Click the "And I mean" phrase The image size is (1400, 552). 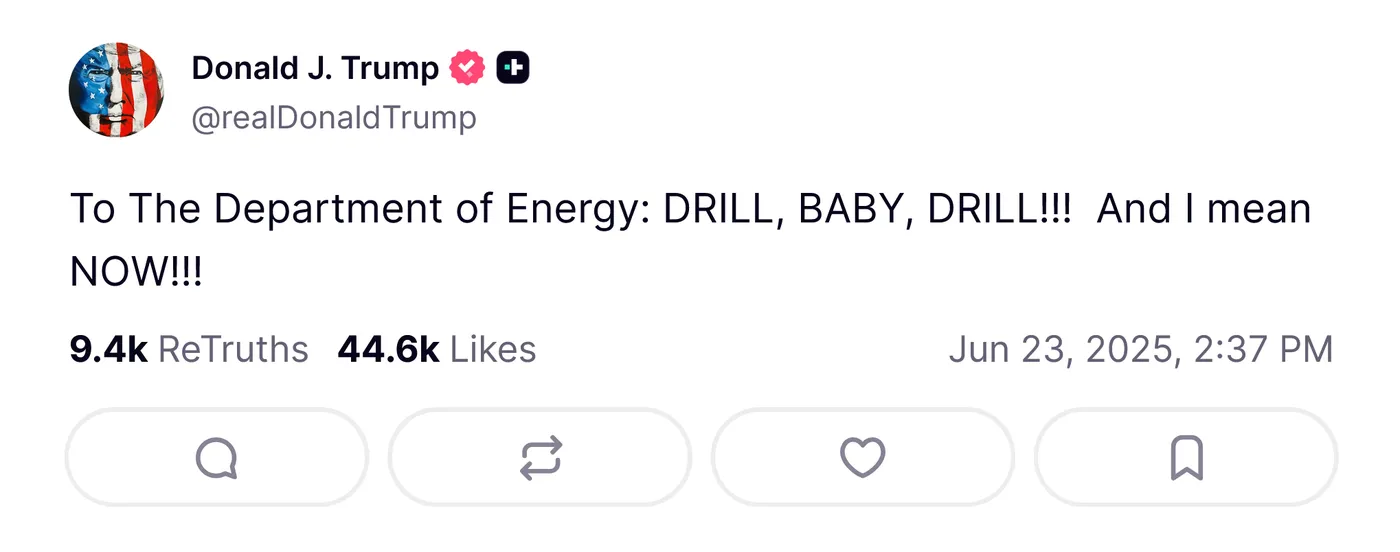pos(1204,209)
